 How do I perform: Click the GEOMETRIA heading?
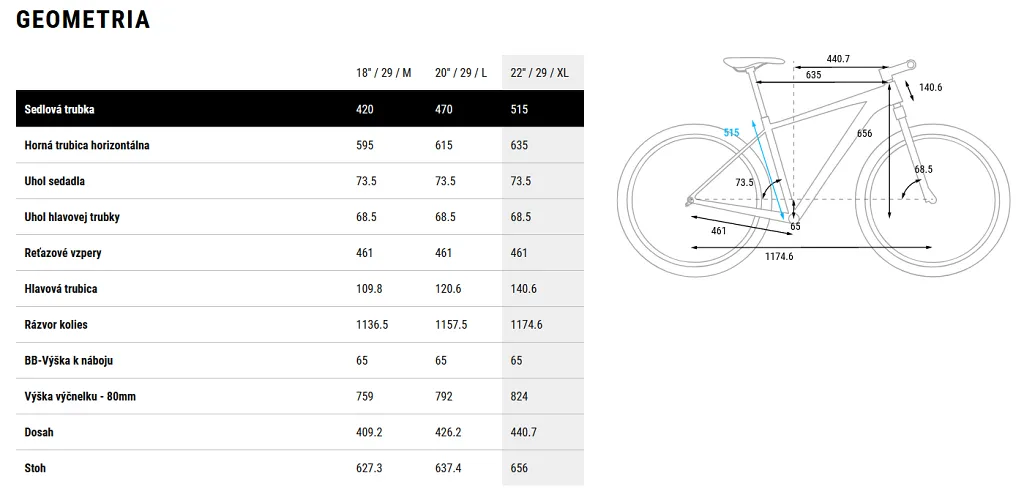(83, 20)
